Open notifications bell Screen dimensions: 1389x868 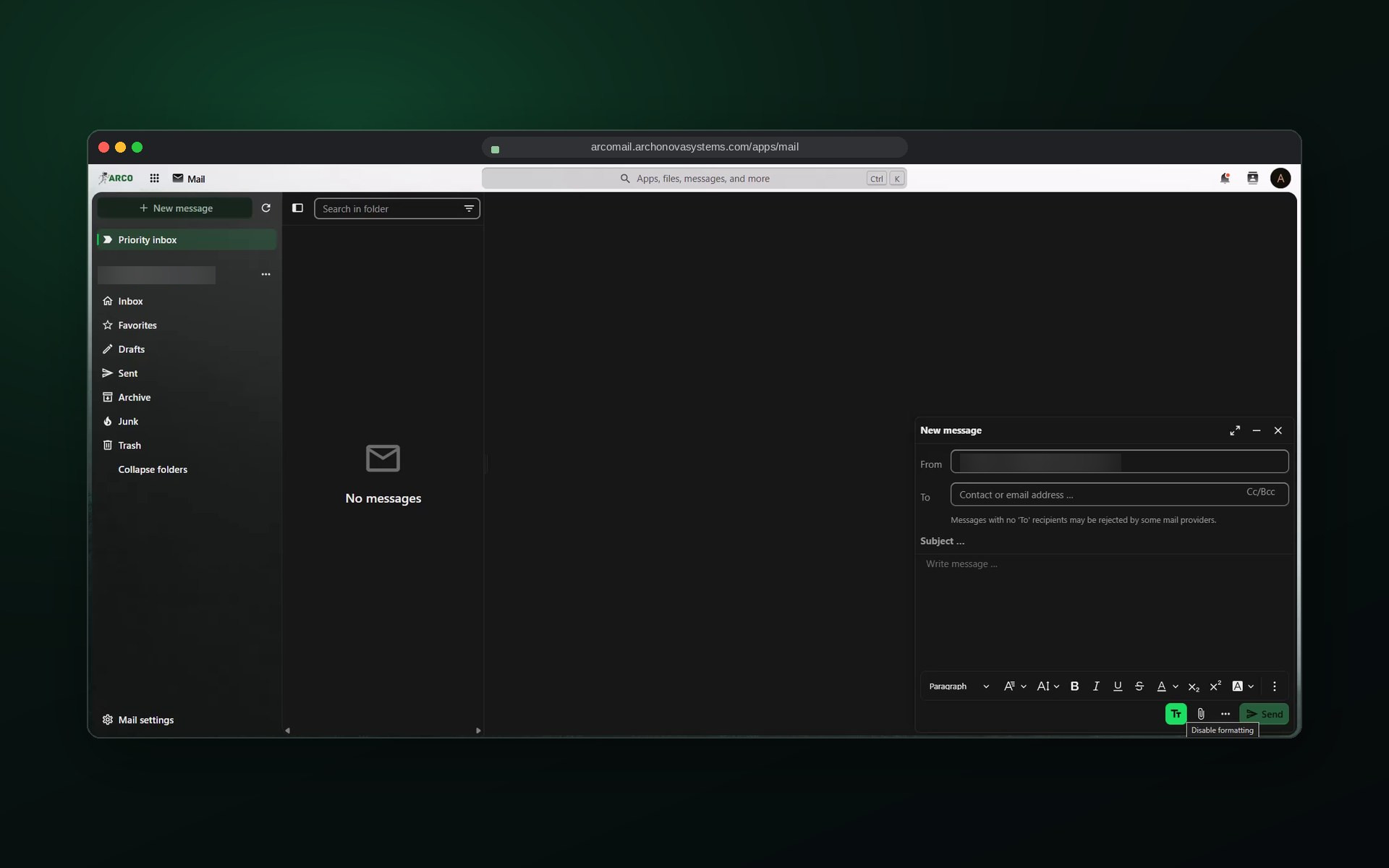tap(1225, 178)
